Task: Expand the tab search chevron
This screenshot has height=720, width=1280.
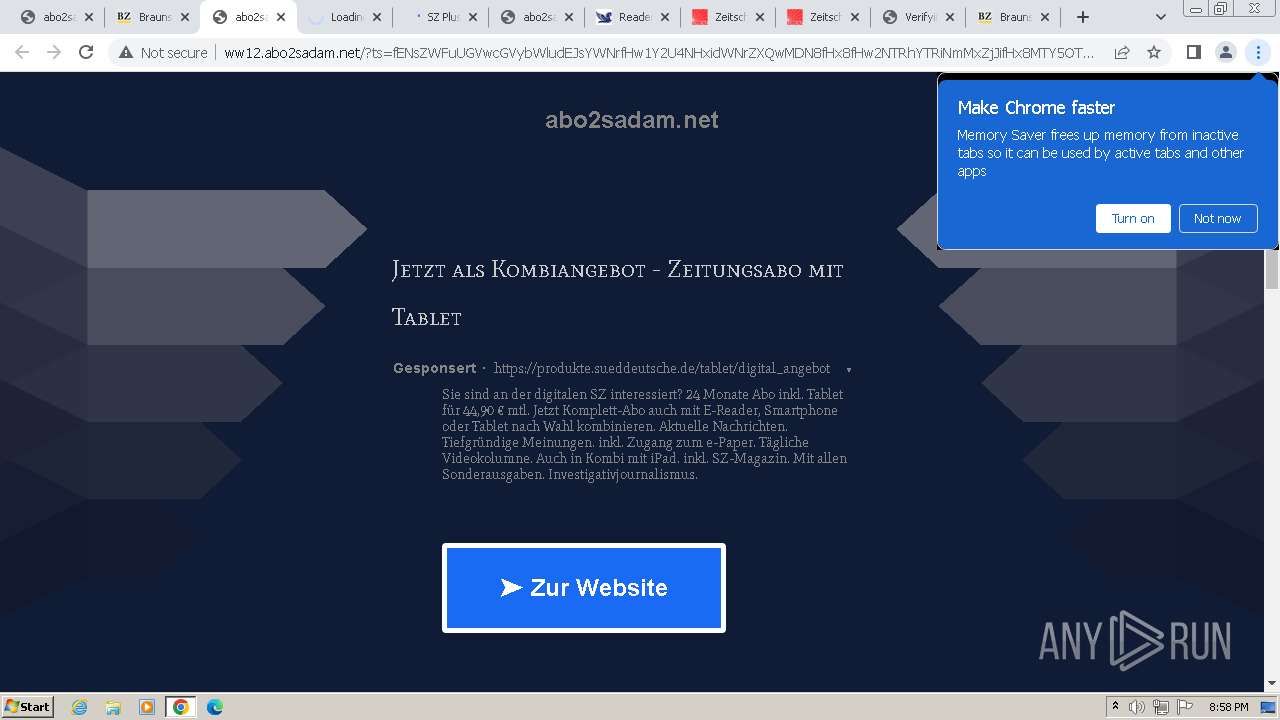Action: point(1160,17)
